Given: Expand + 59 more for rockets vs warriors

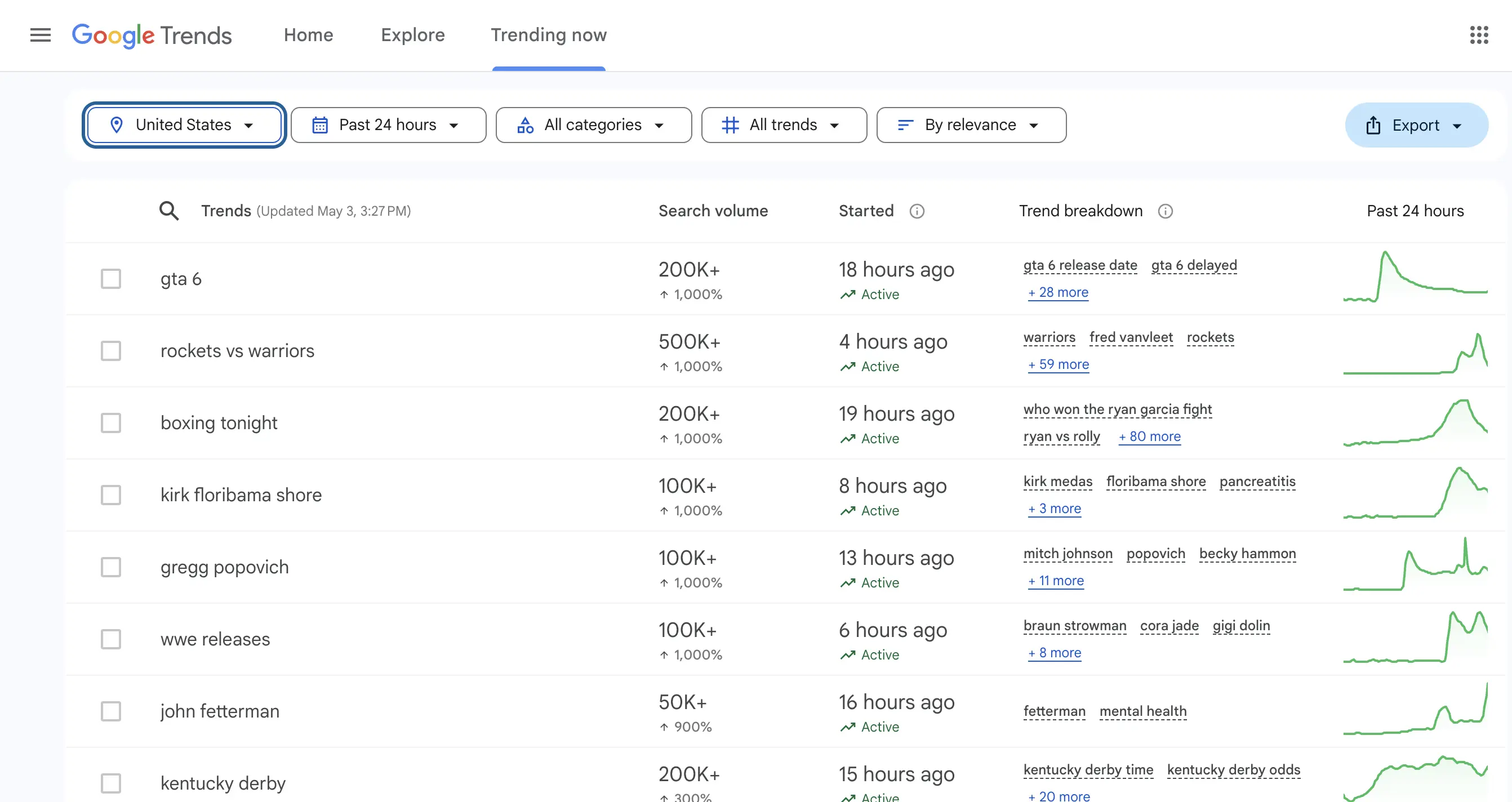Looking at the screenshot, I should tap(1059, 364).
